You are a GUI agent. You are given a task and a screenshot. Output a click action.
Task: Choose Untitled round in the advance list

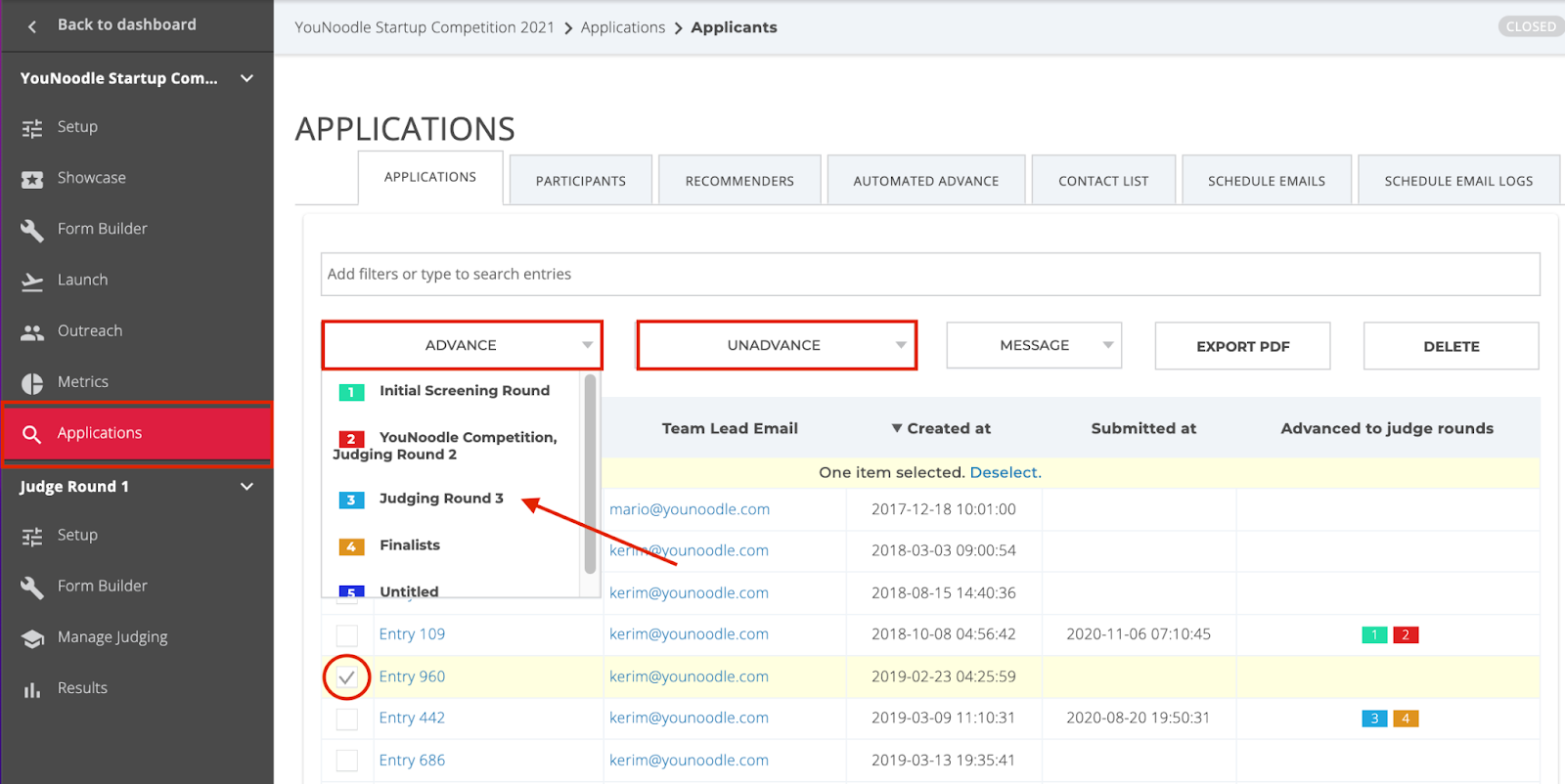pyautogui.click(x=409, y=589)
